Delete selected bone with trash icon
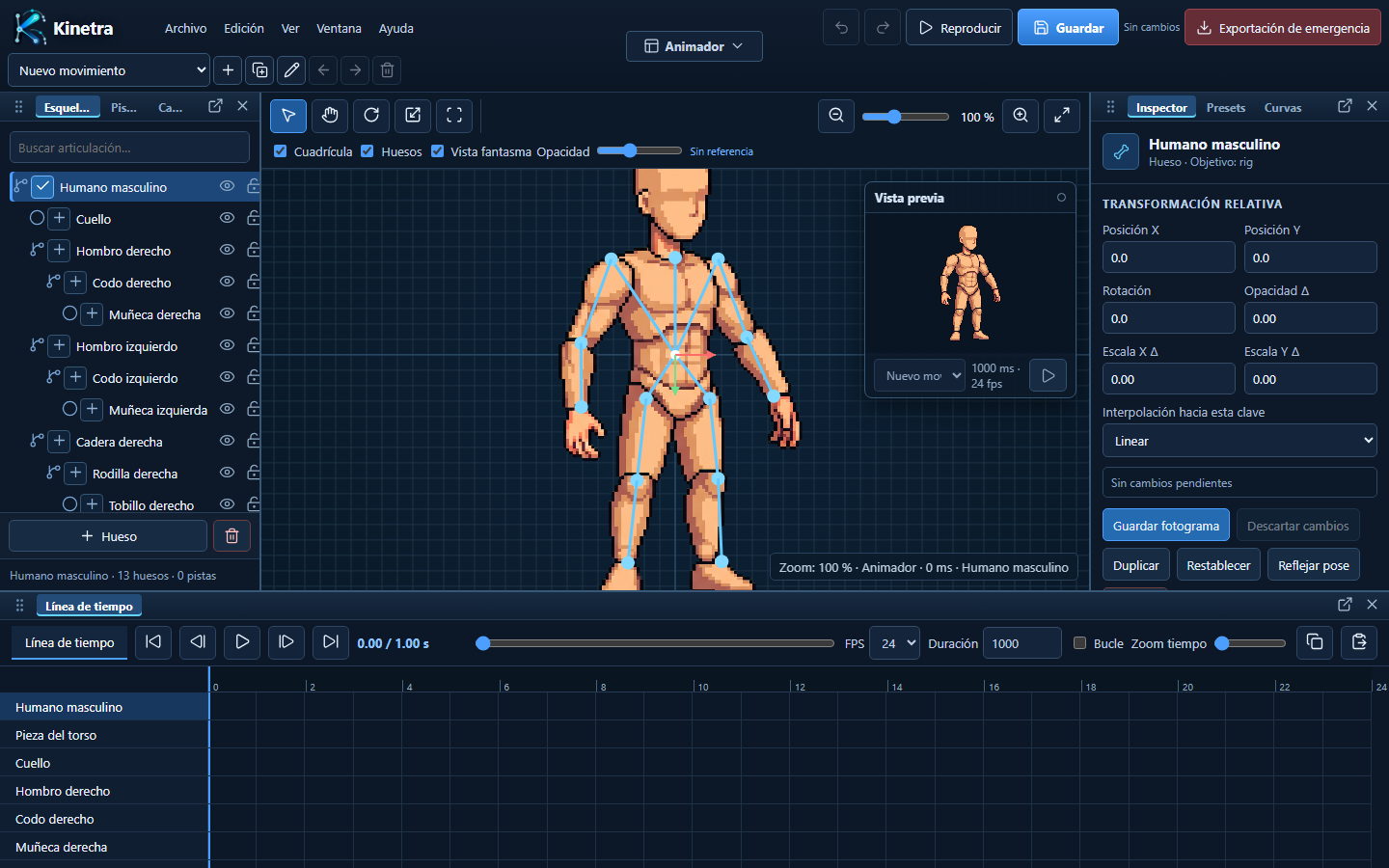The image size is (1389, 868). (231, 536)
